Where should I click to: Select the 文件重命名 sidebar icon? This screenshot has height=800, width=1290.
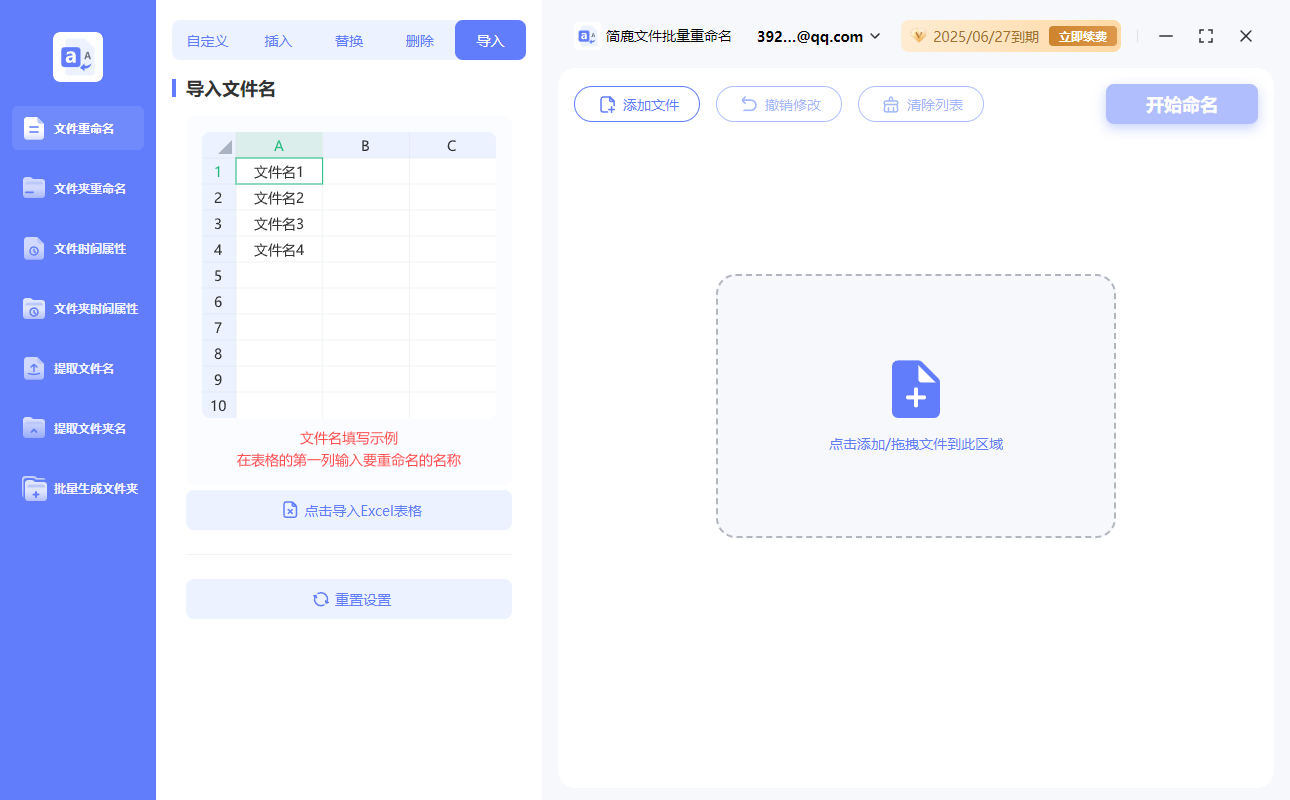point(78,128)
